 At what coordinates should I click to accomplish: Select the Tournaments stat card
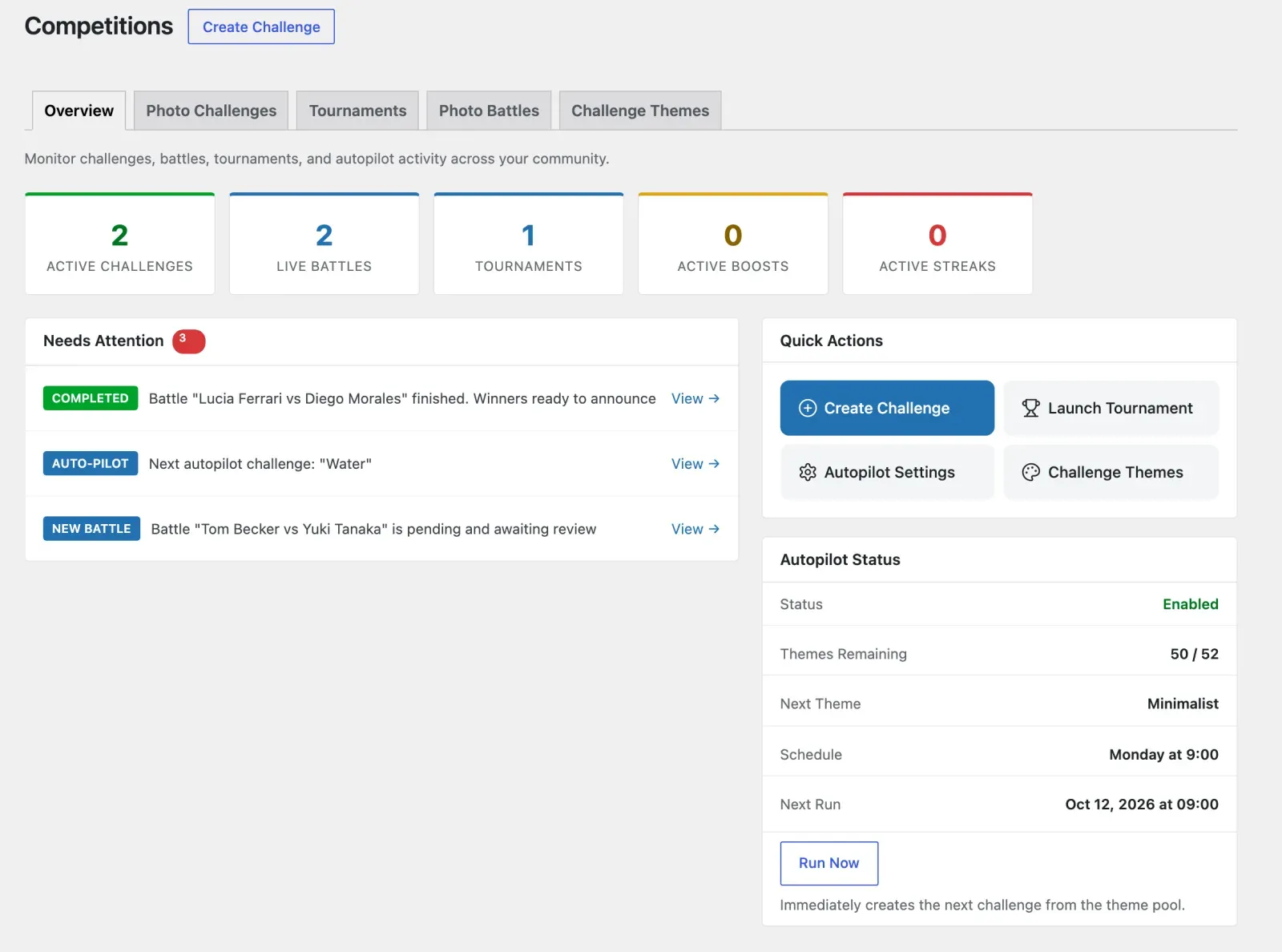[x=528, y=244]
